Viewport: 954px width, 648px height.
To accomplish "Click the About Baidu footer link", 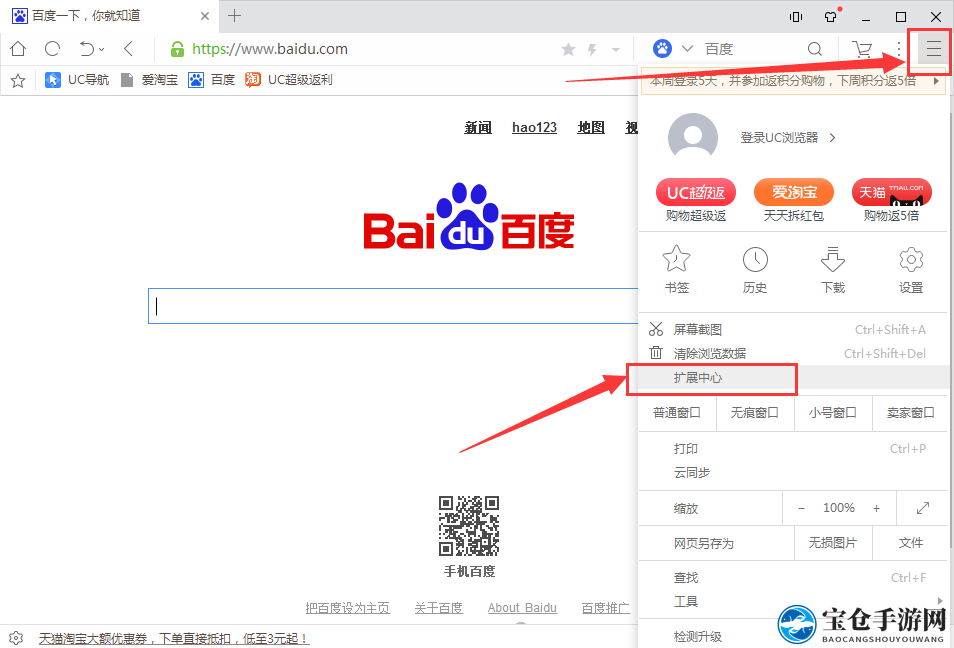I will (x=522, y=608).
